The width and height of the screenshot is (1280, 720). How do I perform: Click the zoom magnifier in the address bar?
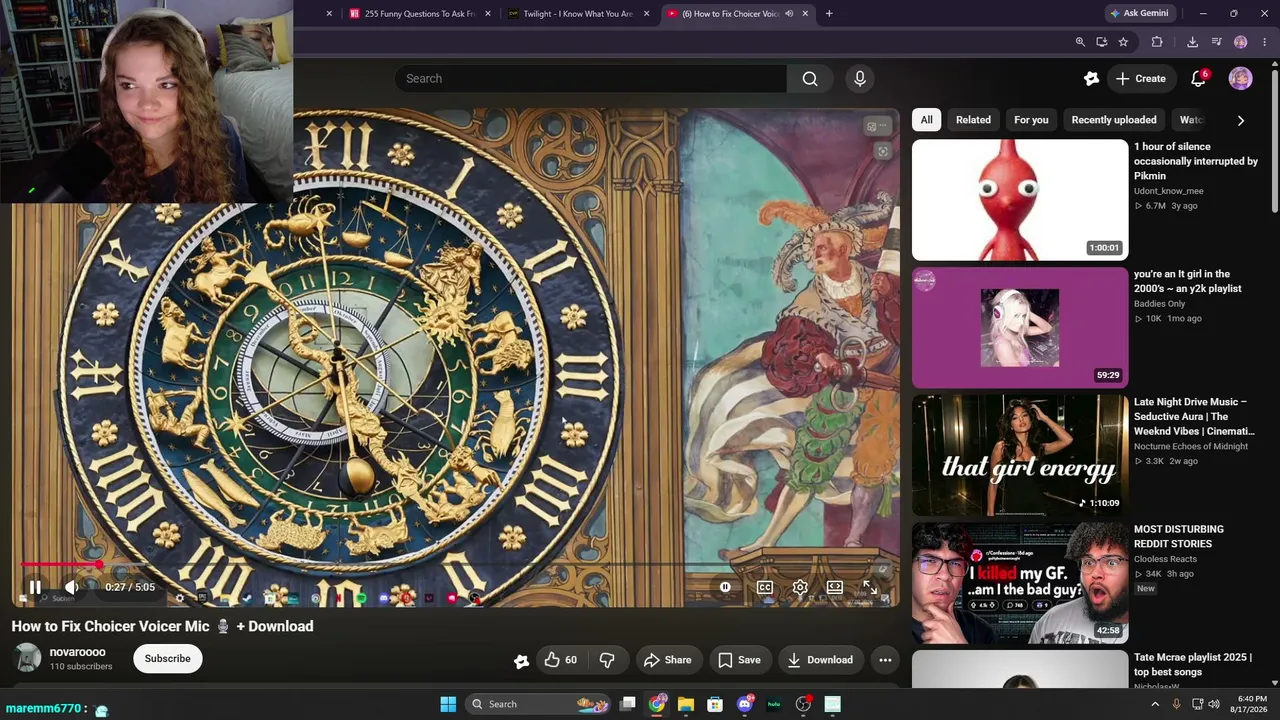coord(1080,42)
